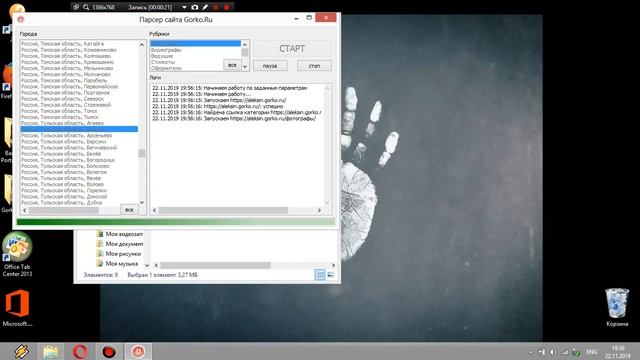Screen dimensions: 640x360
Task: Open Корзина recycle bin icon
Action: [x=617, y=307]
